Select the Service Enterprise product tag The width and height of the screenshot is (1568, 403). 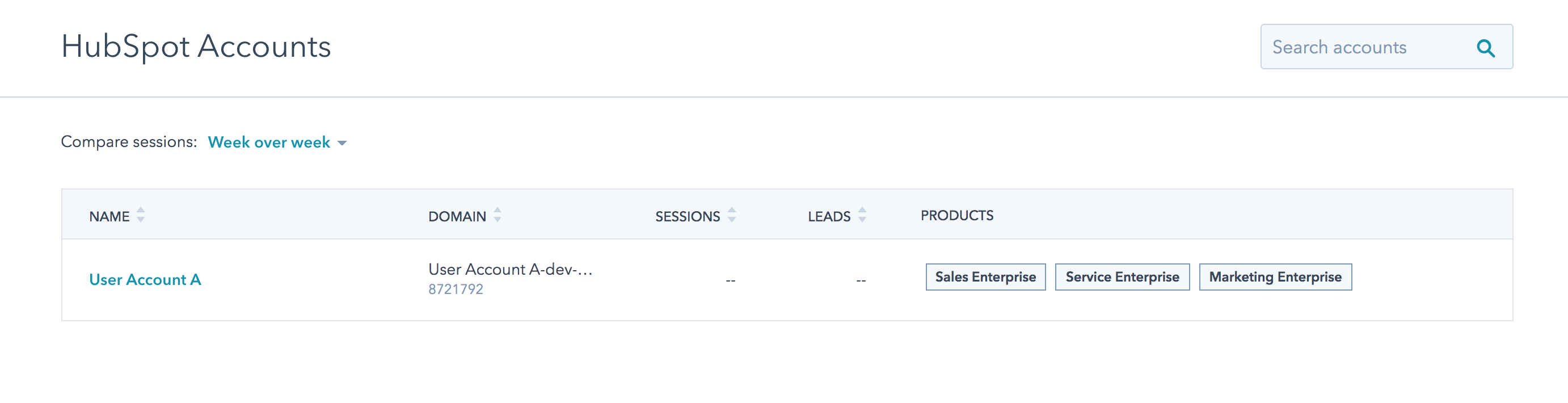click(1122, 277)
